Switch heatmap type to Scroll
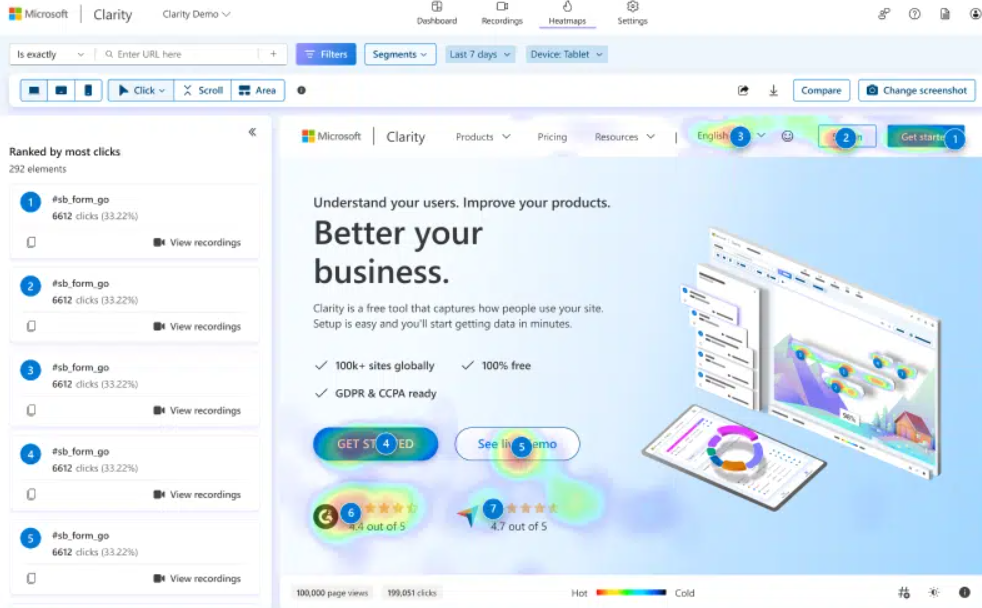Screen dimensions: 982x608 (203, 90)
